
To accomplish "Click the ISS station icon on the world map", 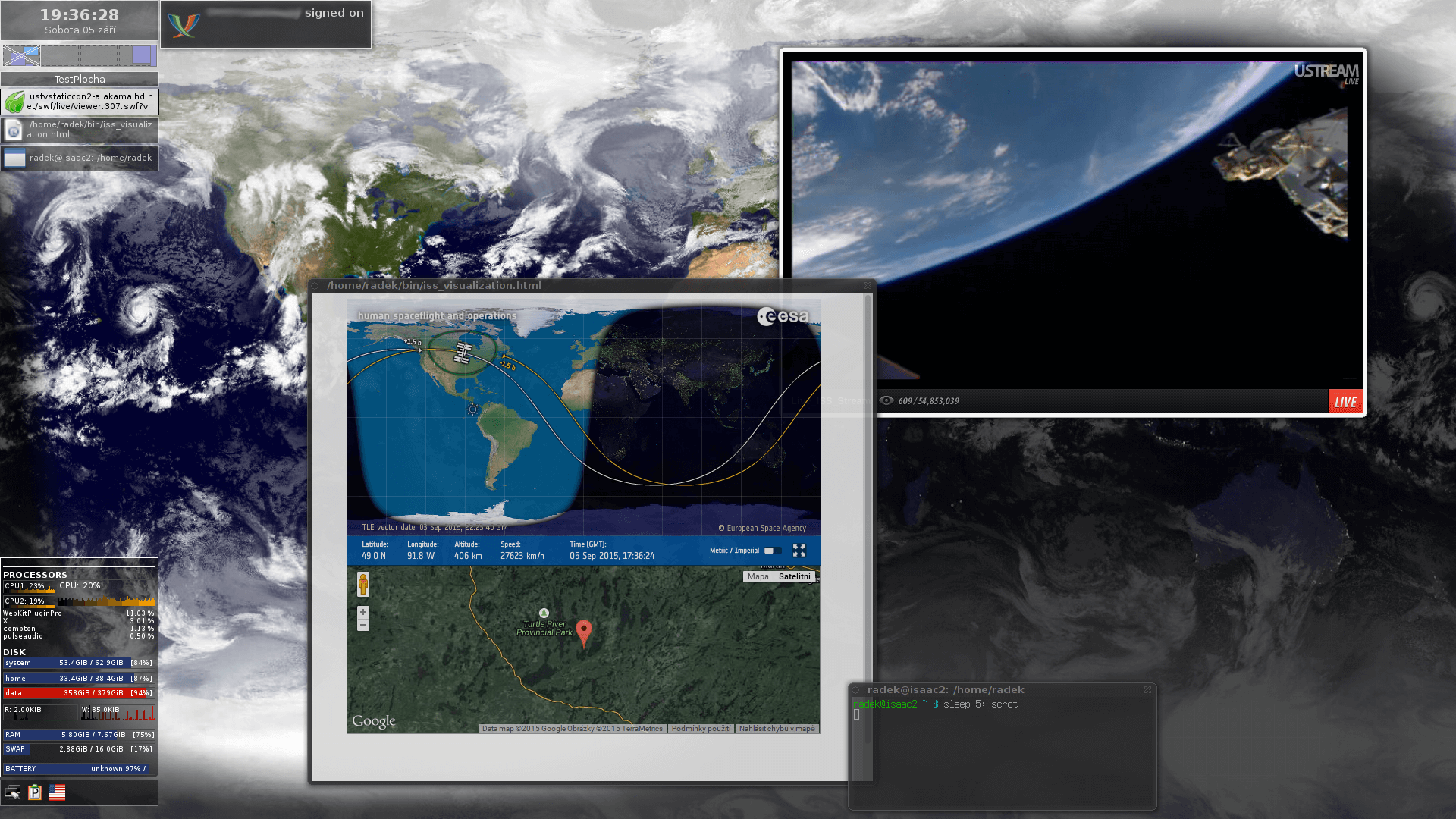I will coord(463,353).
